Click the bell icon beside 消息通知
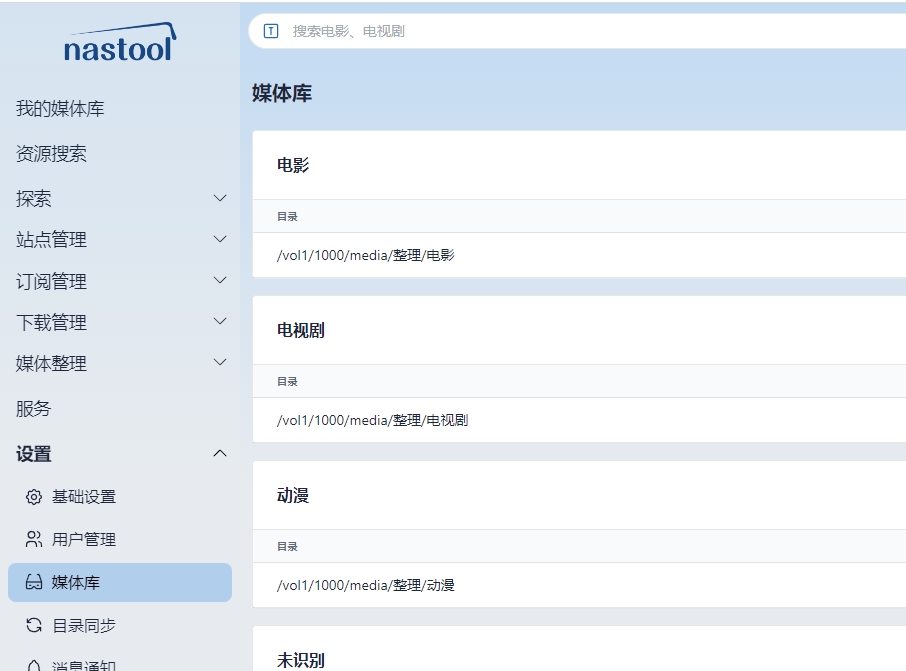The image size is (906, 671). (x=34, y=666)
